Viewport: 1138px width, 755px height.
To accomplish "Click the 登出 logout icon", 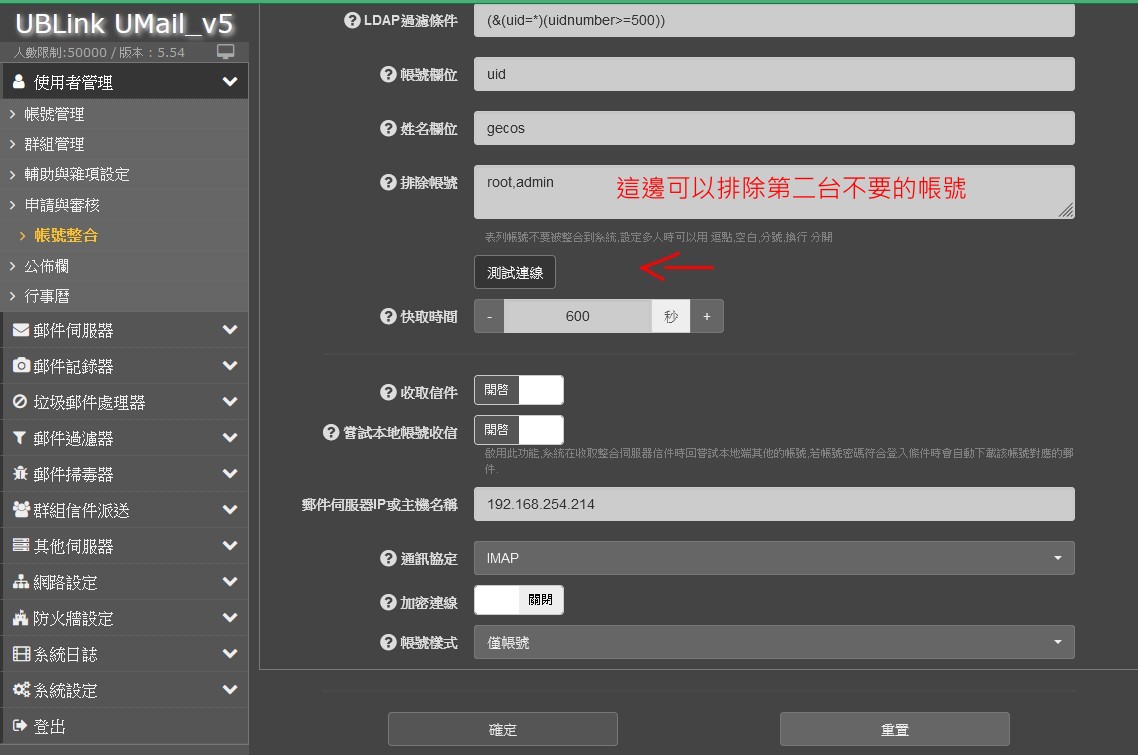I will tap(19, 726).
